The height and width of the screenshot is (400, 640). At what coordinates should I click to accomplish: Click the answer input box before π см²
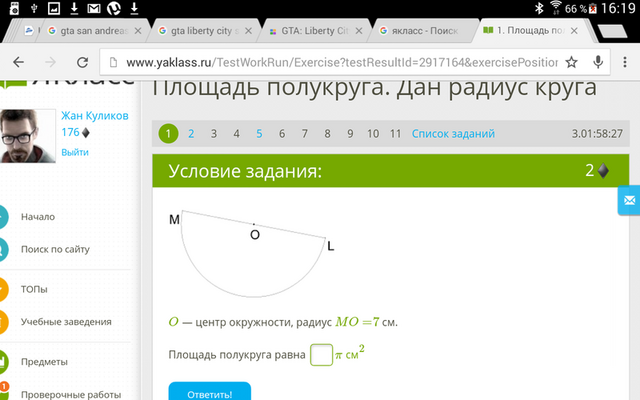[322, 355]
